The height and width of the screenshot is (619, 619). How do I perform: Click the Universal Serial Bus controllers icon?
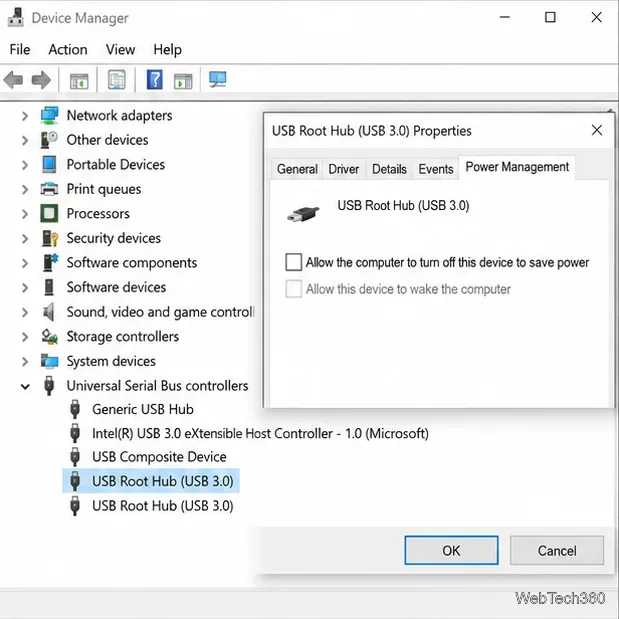[49, 385]
